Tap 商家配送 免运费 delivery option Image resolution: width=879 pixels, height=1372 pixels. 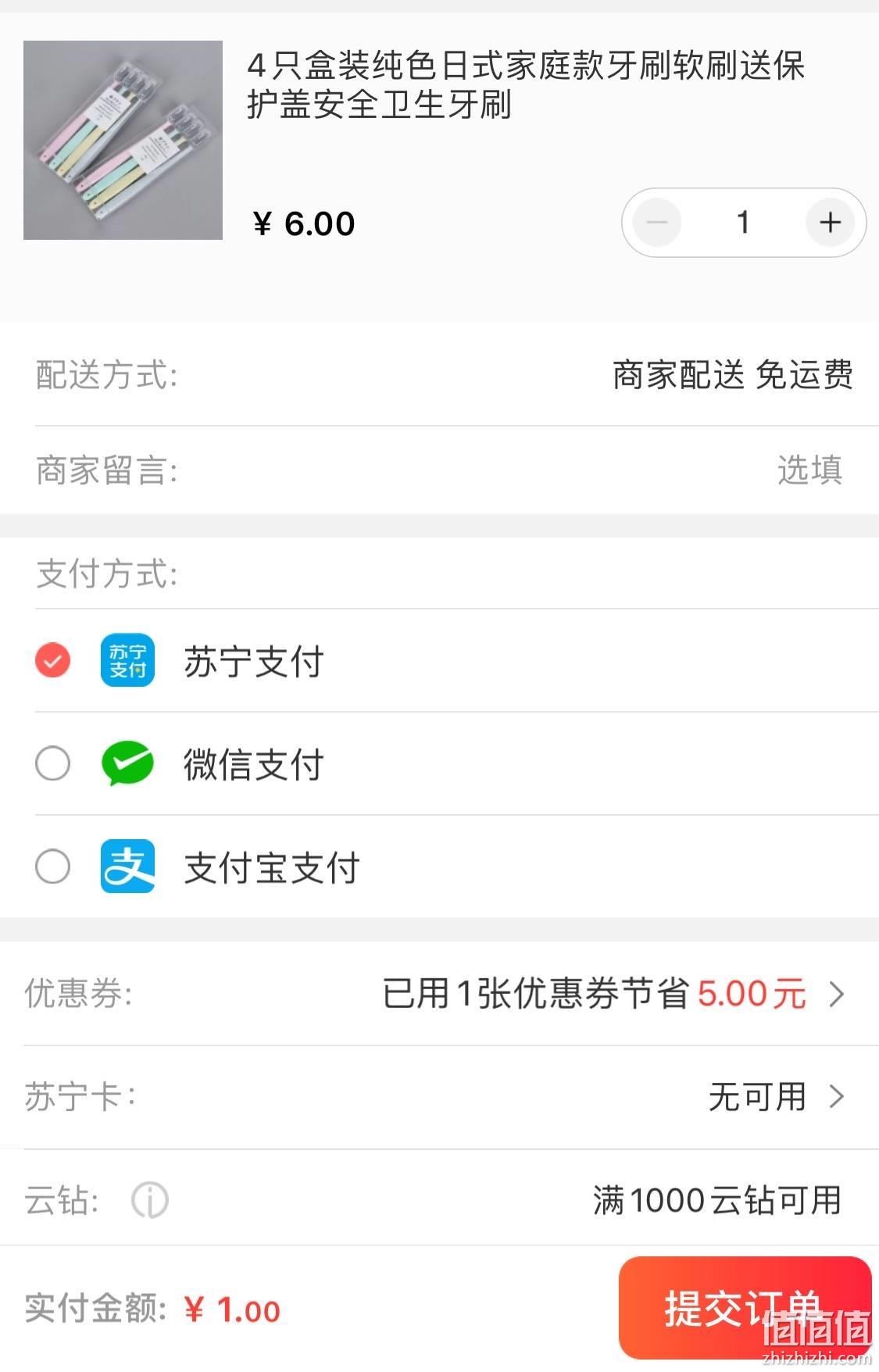[x=732, y=375]
